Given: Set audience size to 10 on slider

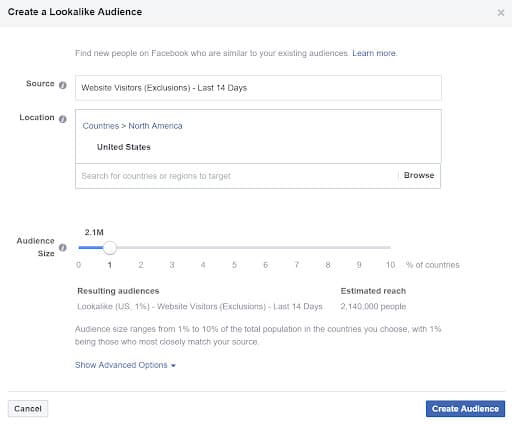Looking at the screenshot, I should pos(390,248).
